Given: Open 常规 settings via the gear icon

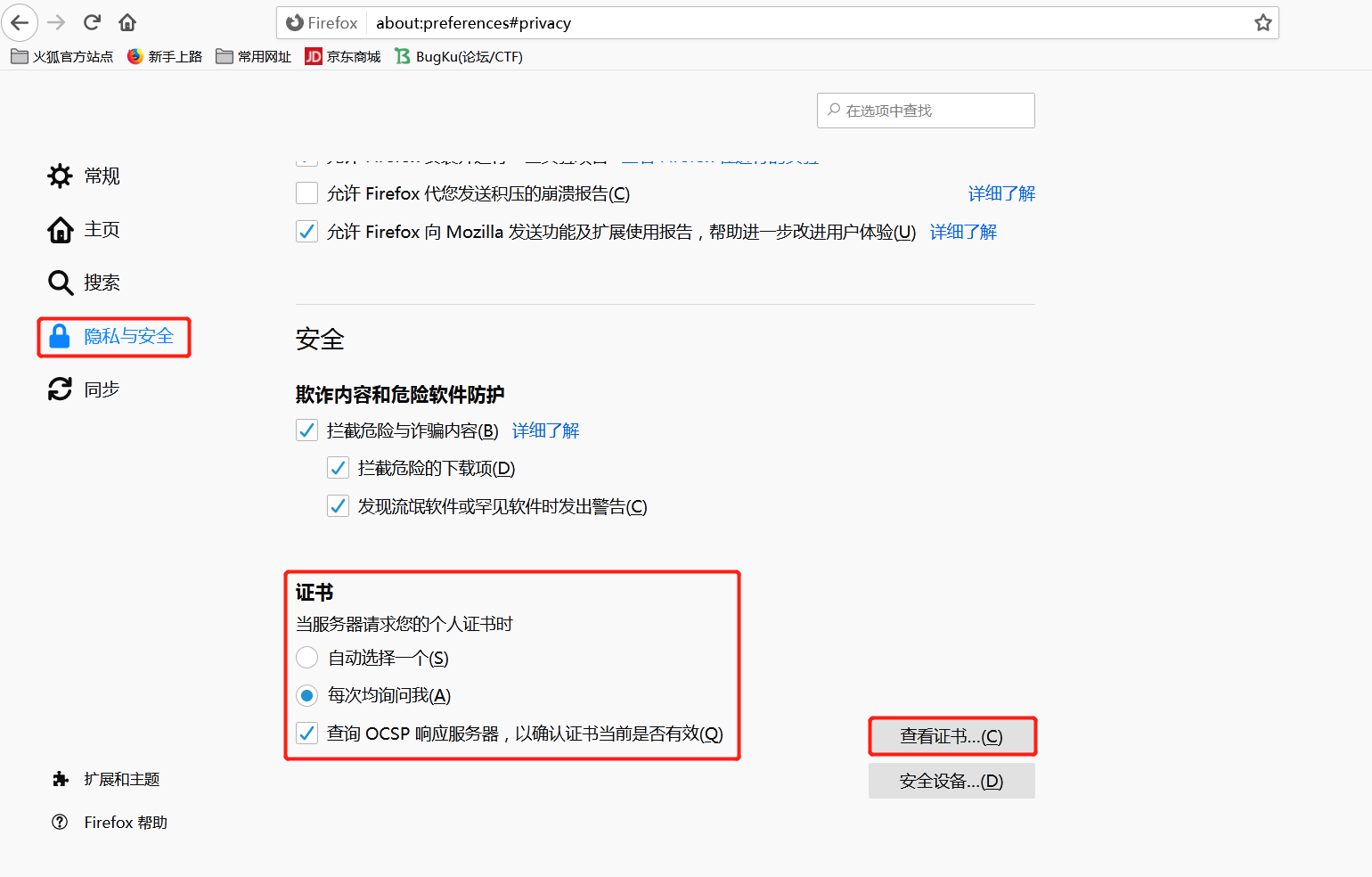Looking at the screenshot, I should 59,176.
